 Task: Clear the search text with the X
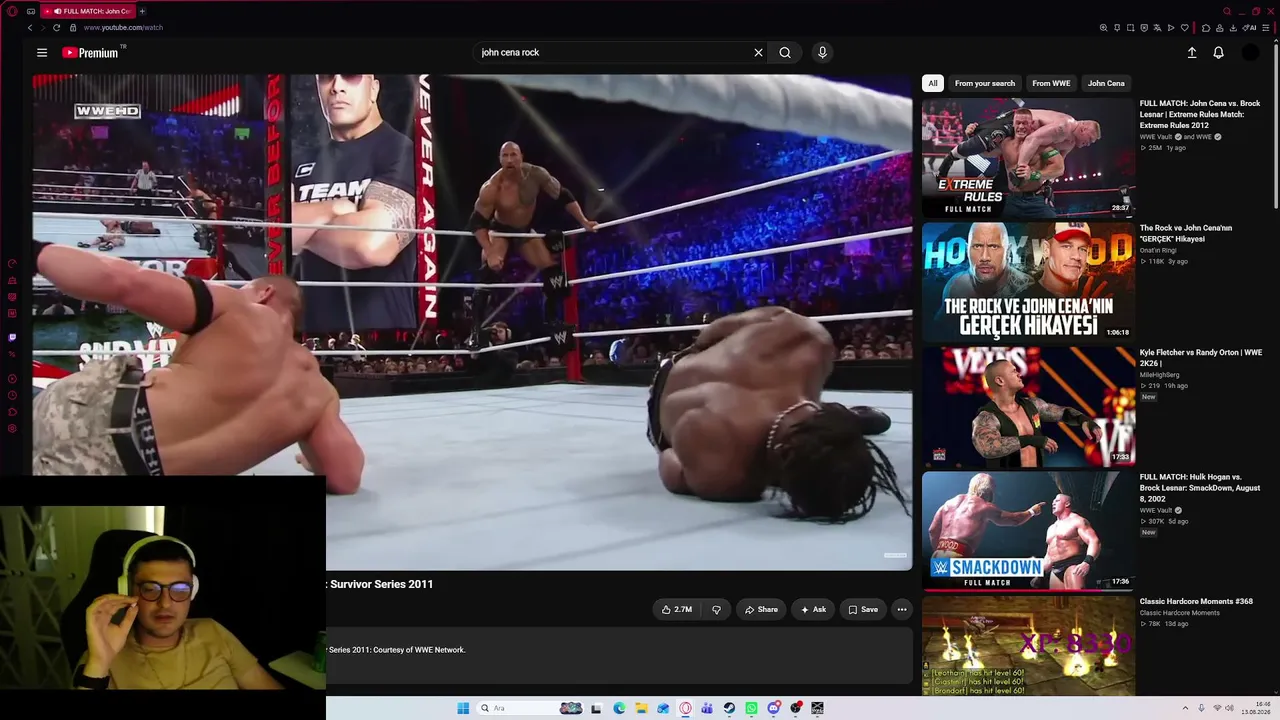pyautogui.click(x=758, y=53)
